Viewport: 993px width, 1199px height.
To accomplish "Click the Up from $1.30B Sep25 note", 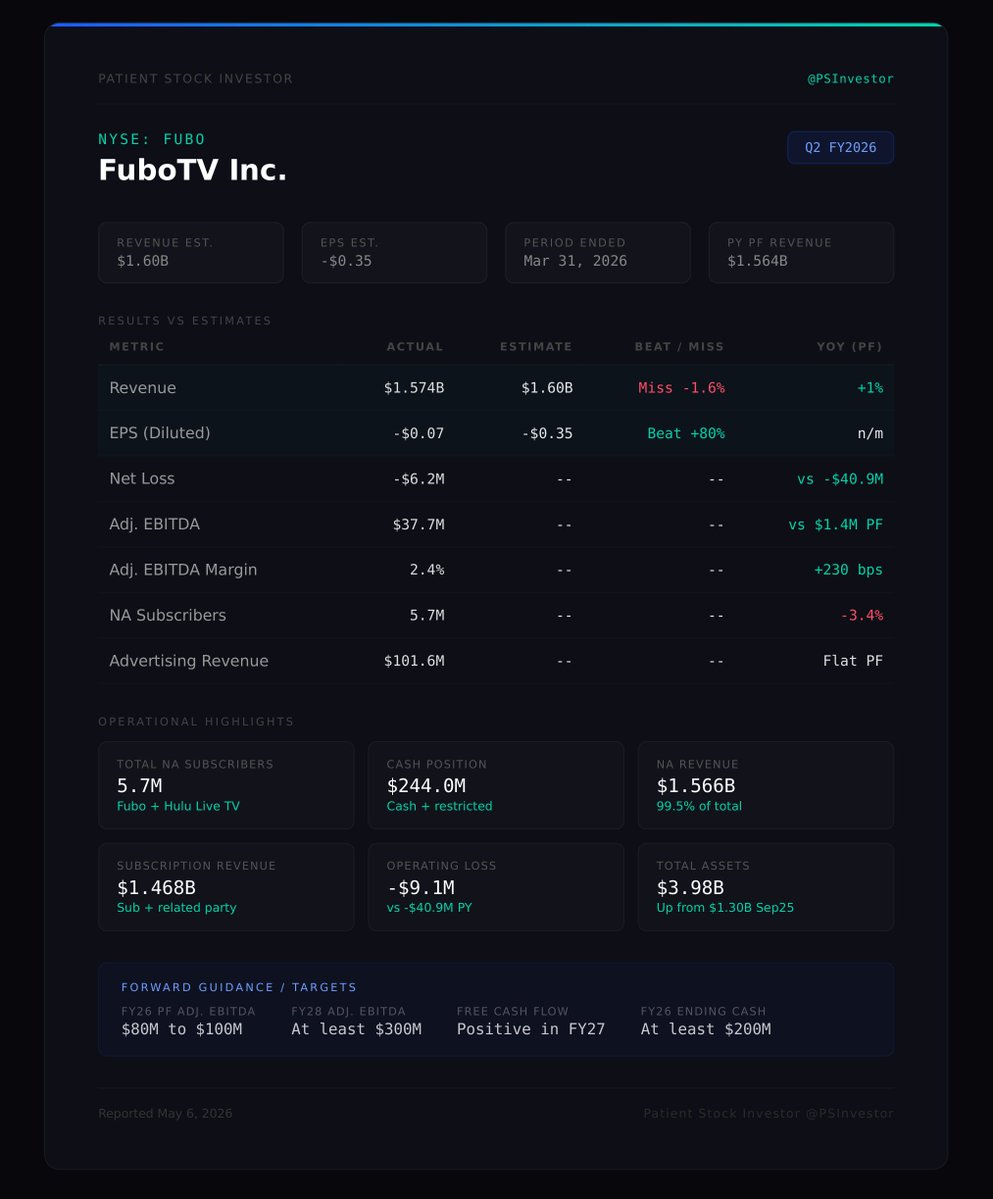I will [725, 908].
